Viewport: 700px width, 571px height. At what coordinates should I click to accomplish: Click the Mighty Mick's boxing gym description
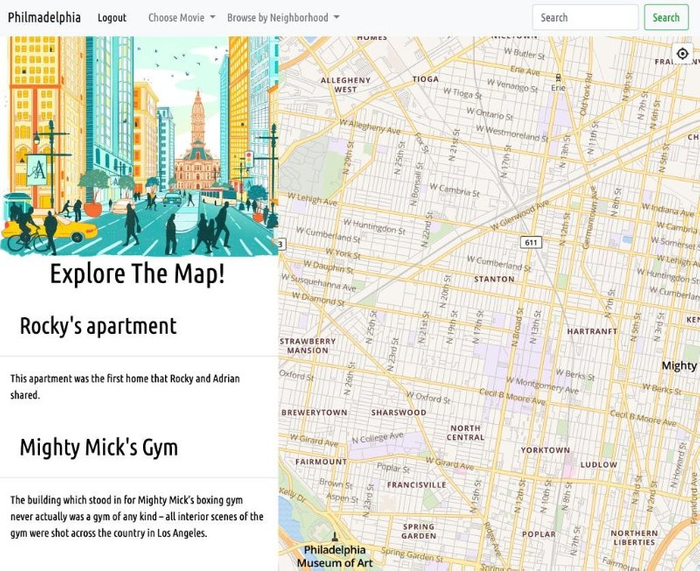[137, 517]
